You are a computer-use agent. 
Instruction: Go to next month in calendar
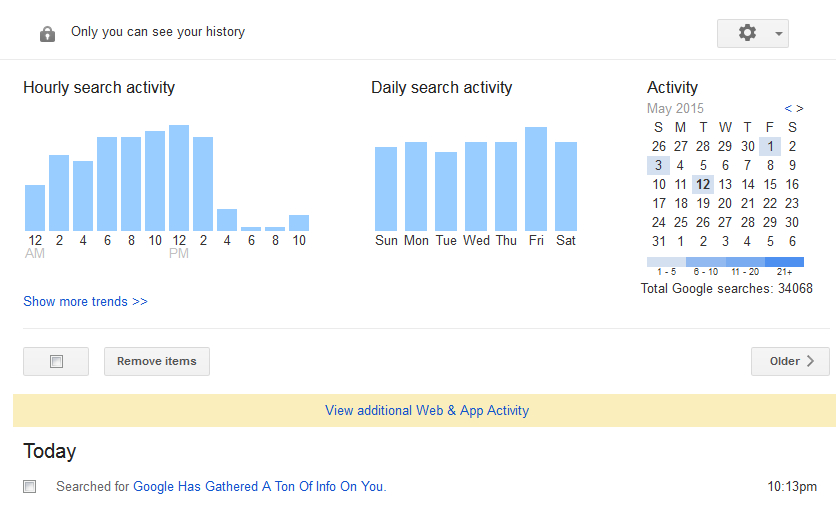(x=799, y=108)
